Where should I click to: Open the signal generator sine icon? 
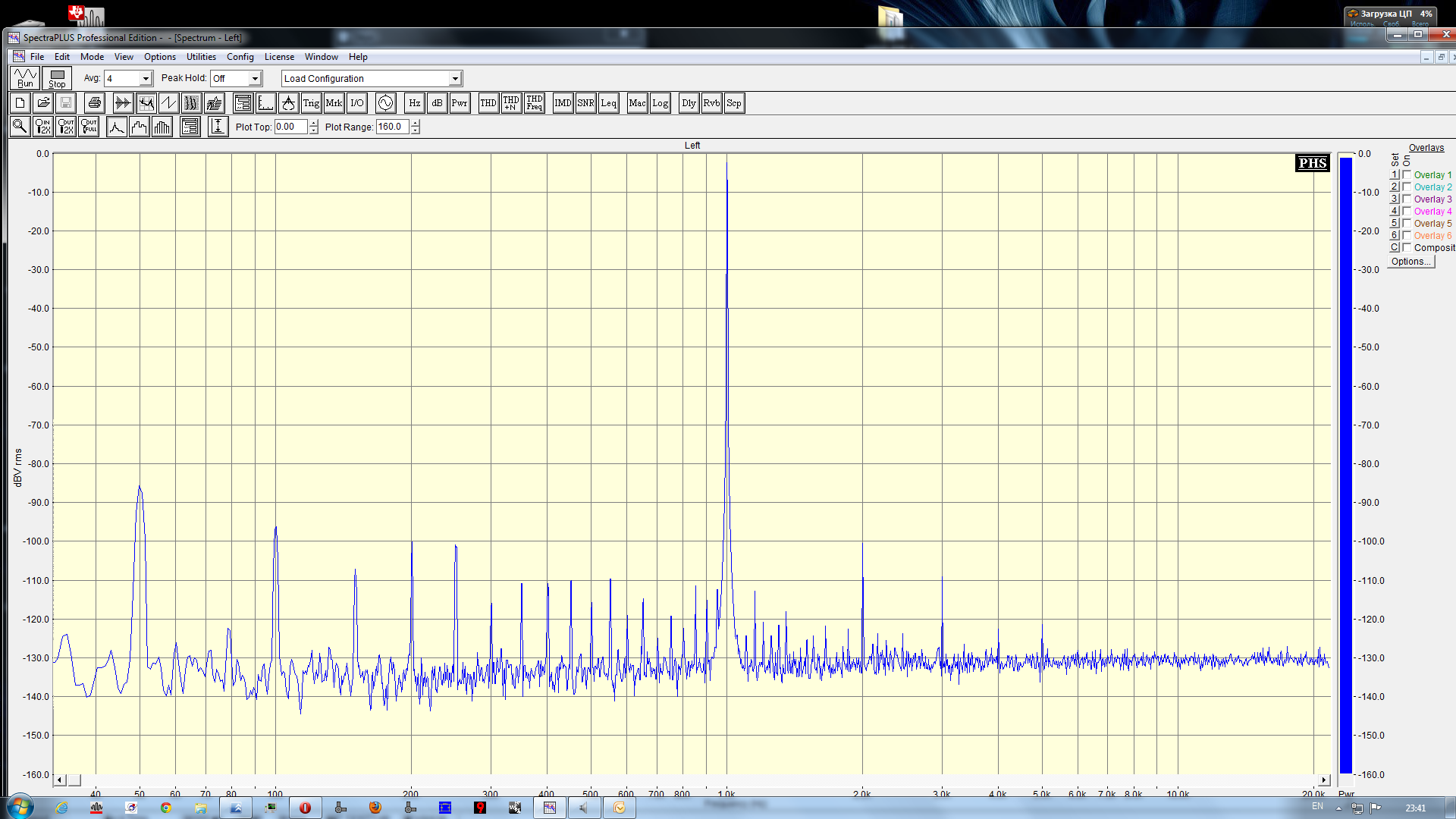[386, 103]
